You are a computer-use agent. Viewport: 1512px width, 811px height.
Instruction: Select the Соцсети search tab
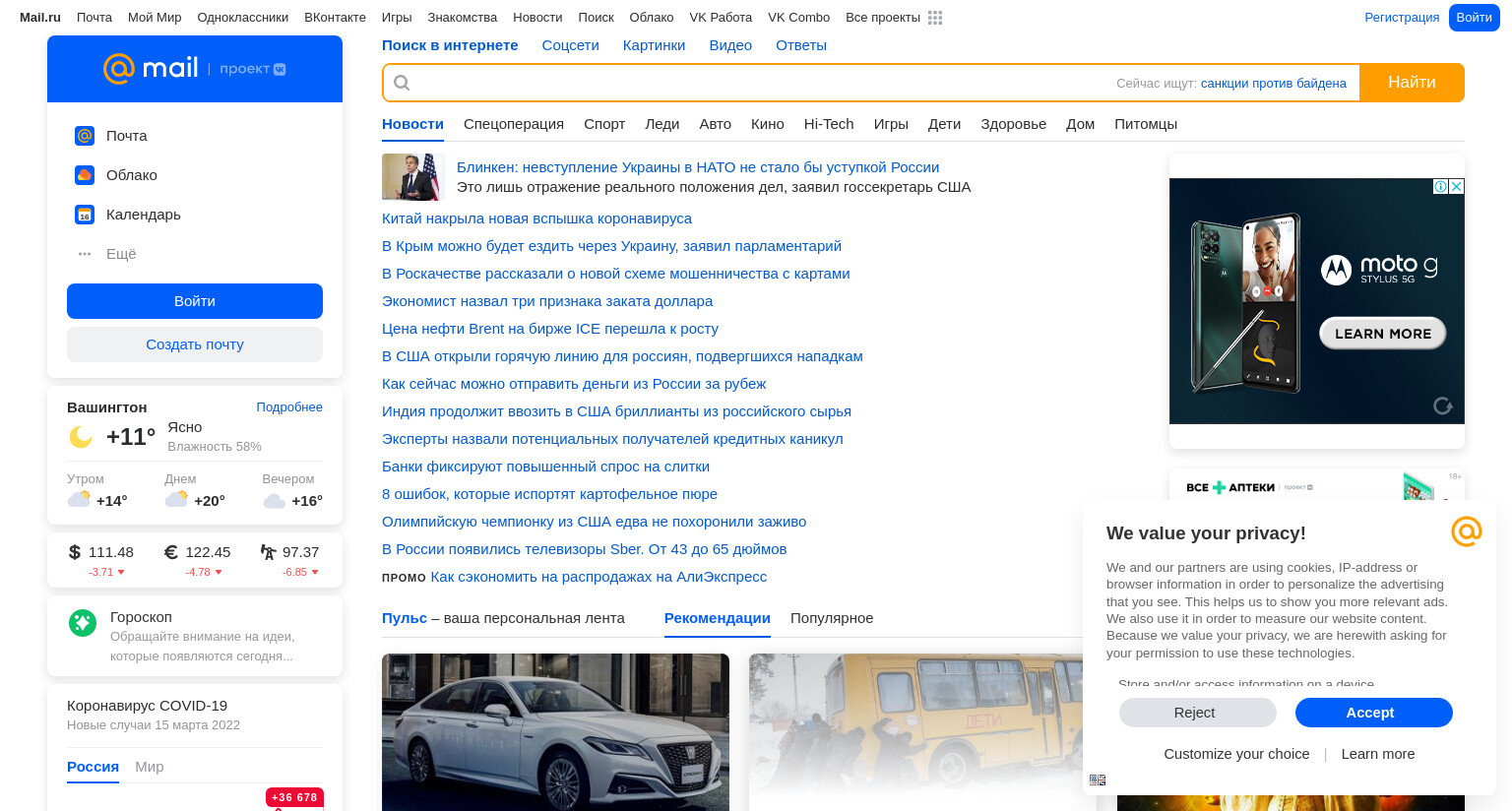pyautogui.click(x=570, y=45)
